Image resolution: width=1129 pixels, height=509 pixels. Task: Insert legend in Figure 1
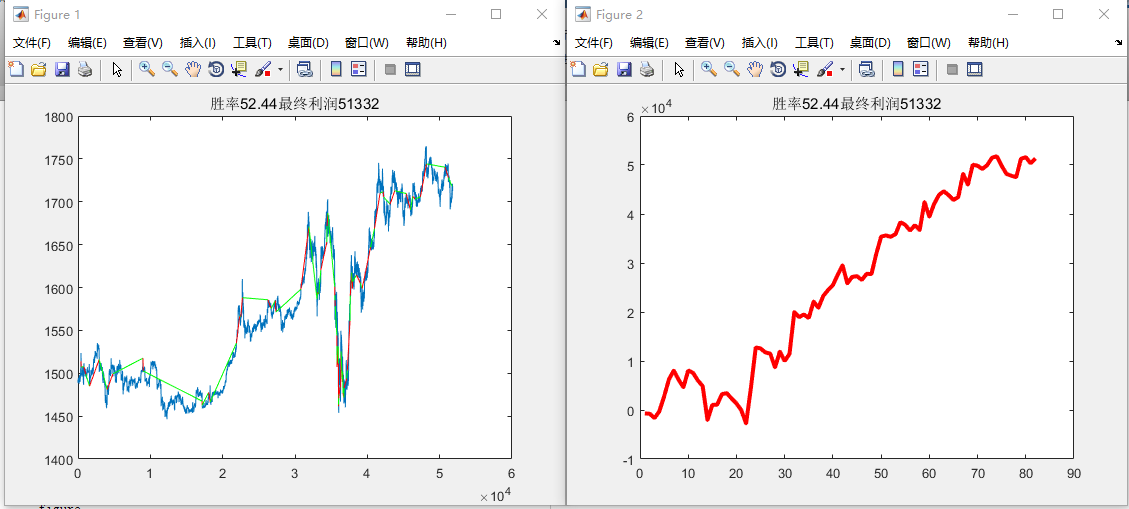pyautogui.click(x=359, y=69)
